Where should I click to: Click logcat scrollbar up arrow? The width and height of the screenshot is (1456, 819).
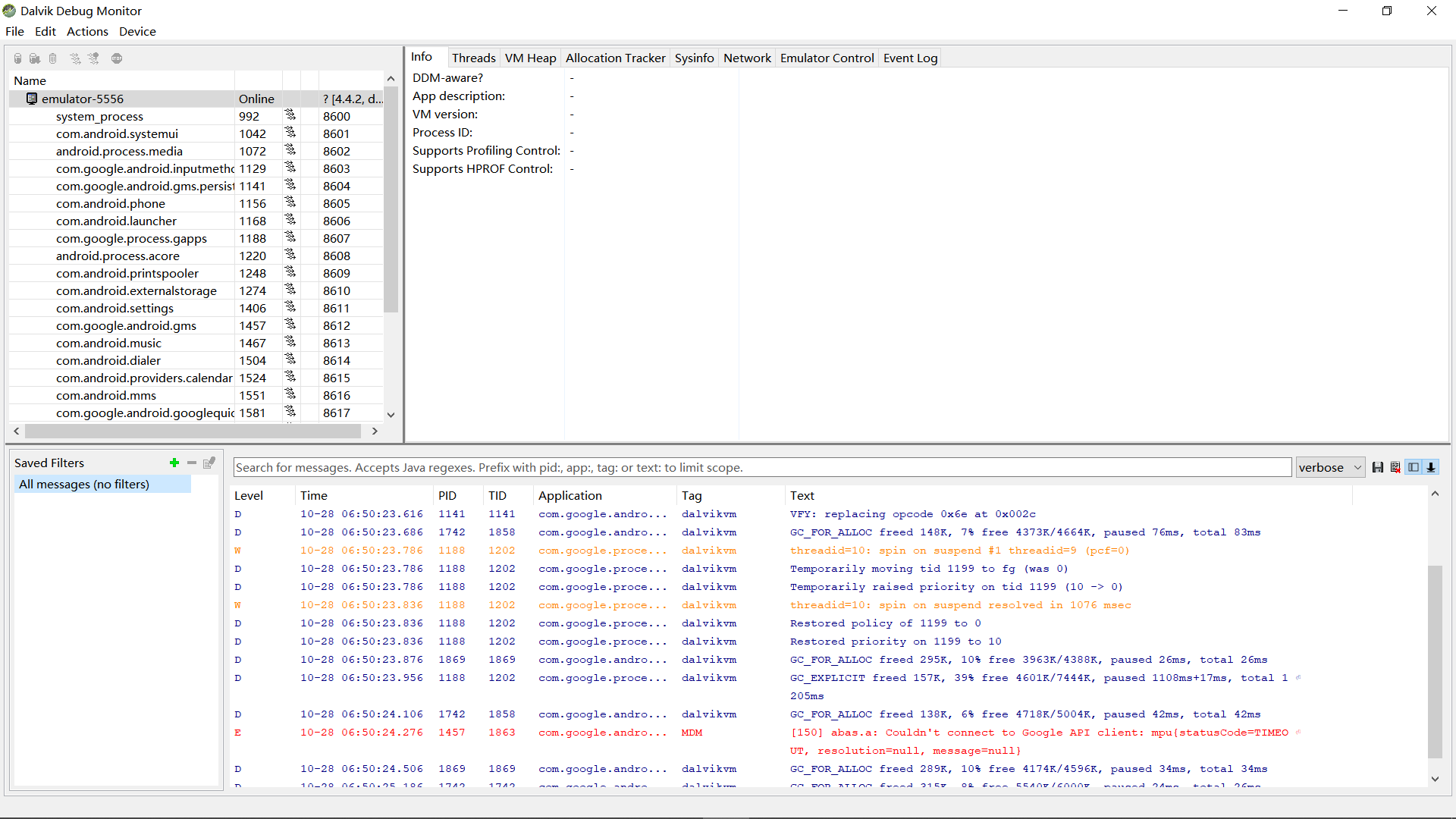[1435, 494]
